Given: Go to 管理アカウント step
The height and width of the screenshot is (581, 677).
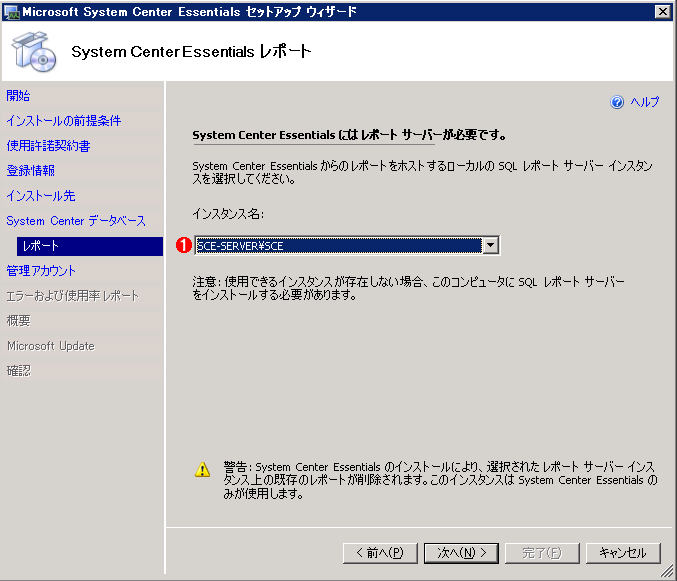Looking at the screenshot, I should tap(41, 271).
